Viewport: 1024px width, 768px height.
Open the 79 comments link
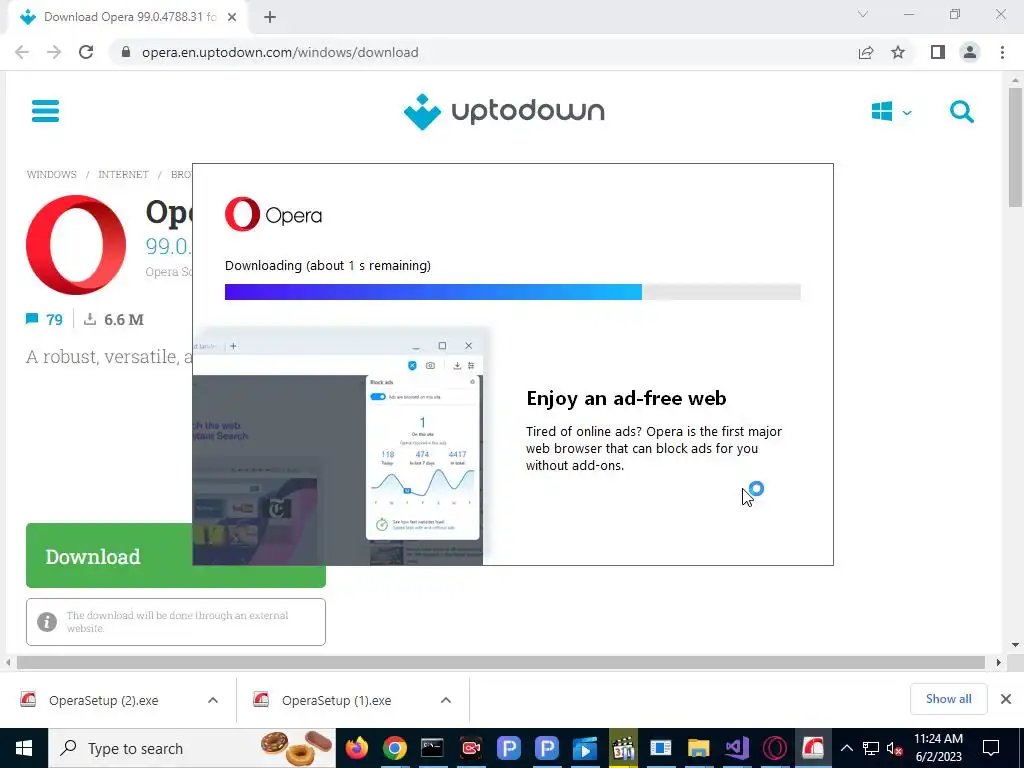pos(44,319)
